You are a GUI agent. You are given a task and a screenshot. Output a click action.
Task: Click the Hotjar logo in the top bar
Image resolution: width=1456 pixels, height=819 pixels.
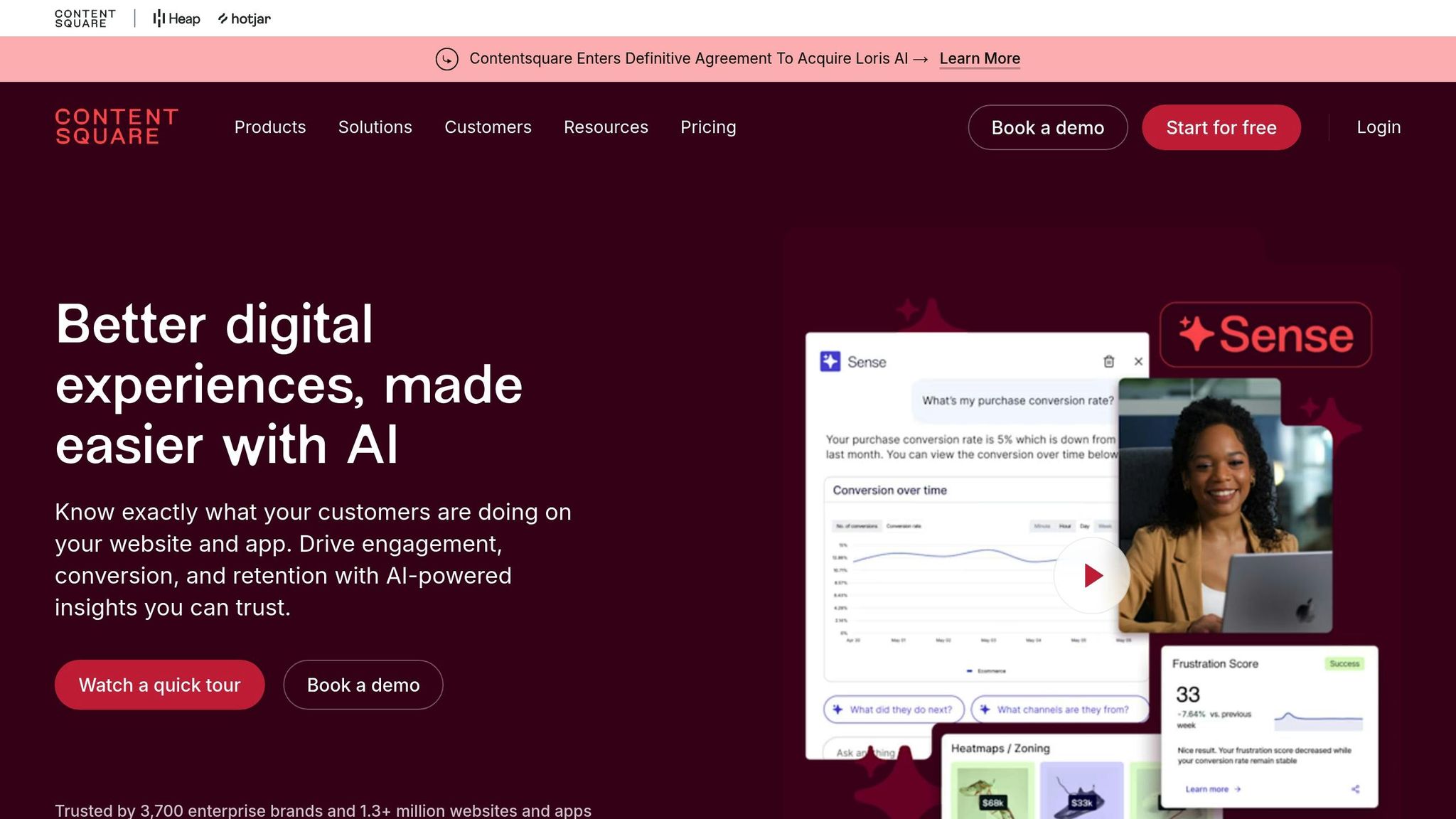coord(244,18)
